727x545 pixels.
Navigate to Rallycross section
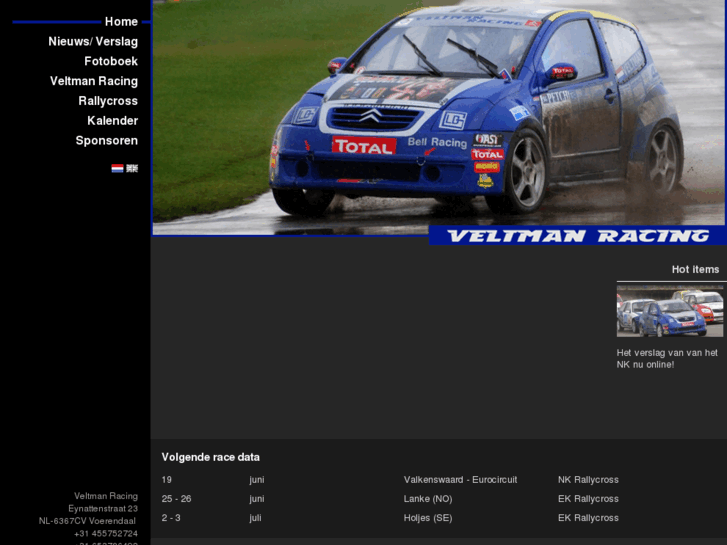coord(108,101)
